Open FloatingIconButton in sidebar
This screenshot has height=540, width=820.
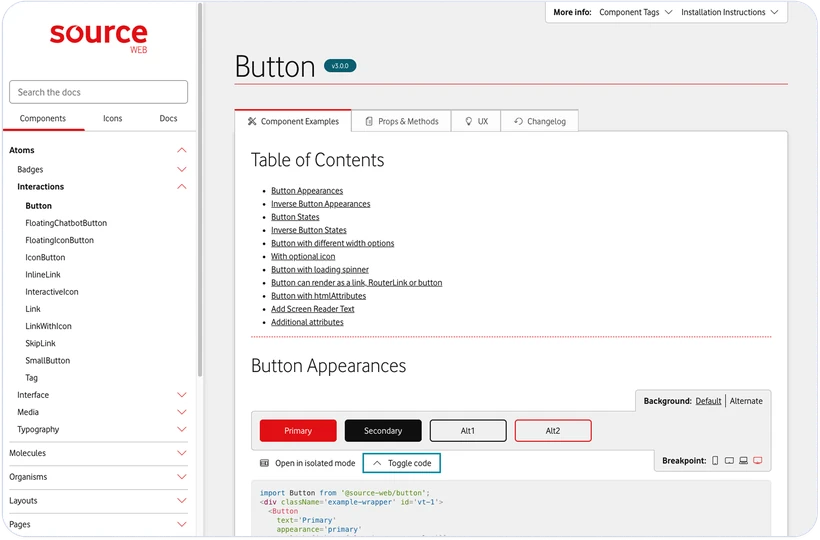click(60, 240)
